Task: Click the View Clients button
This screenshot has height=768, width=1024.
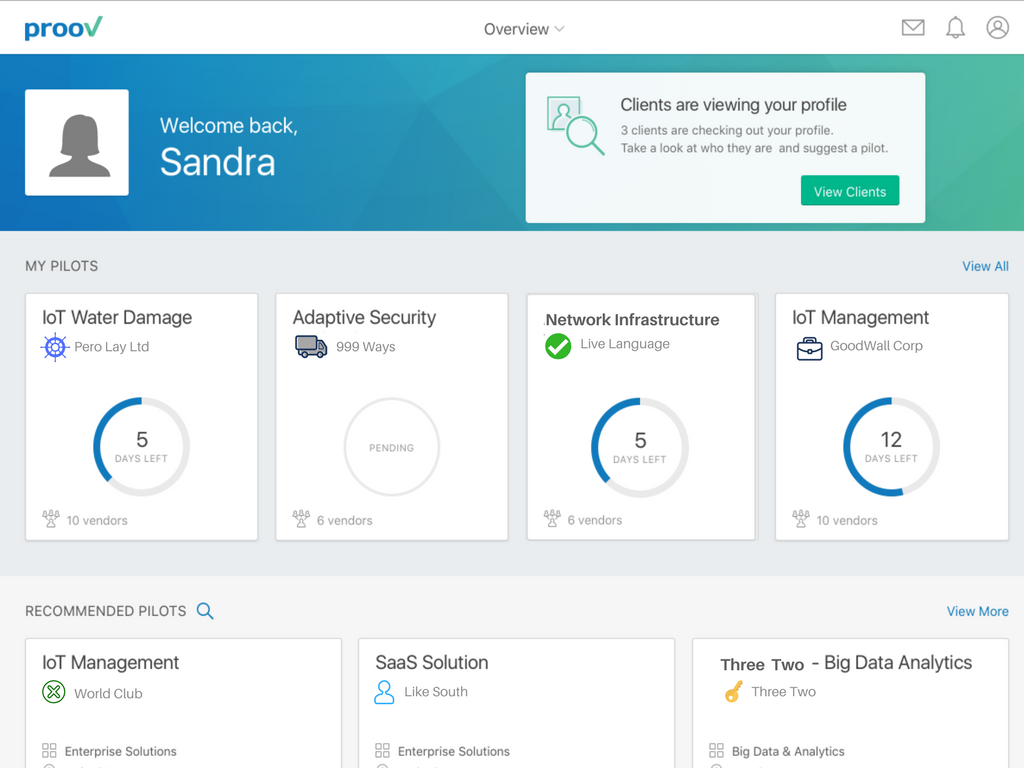Action: (x=850, y=191)
